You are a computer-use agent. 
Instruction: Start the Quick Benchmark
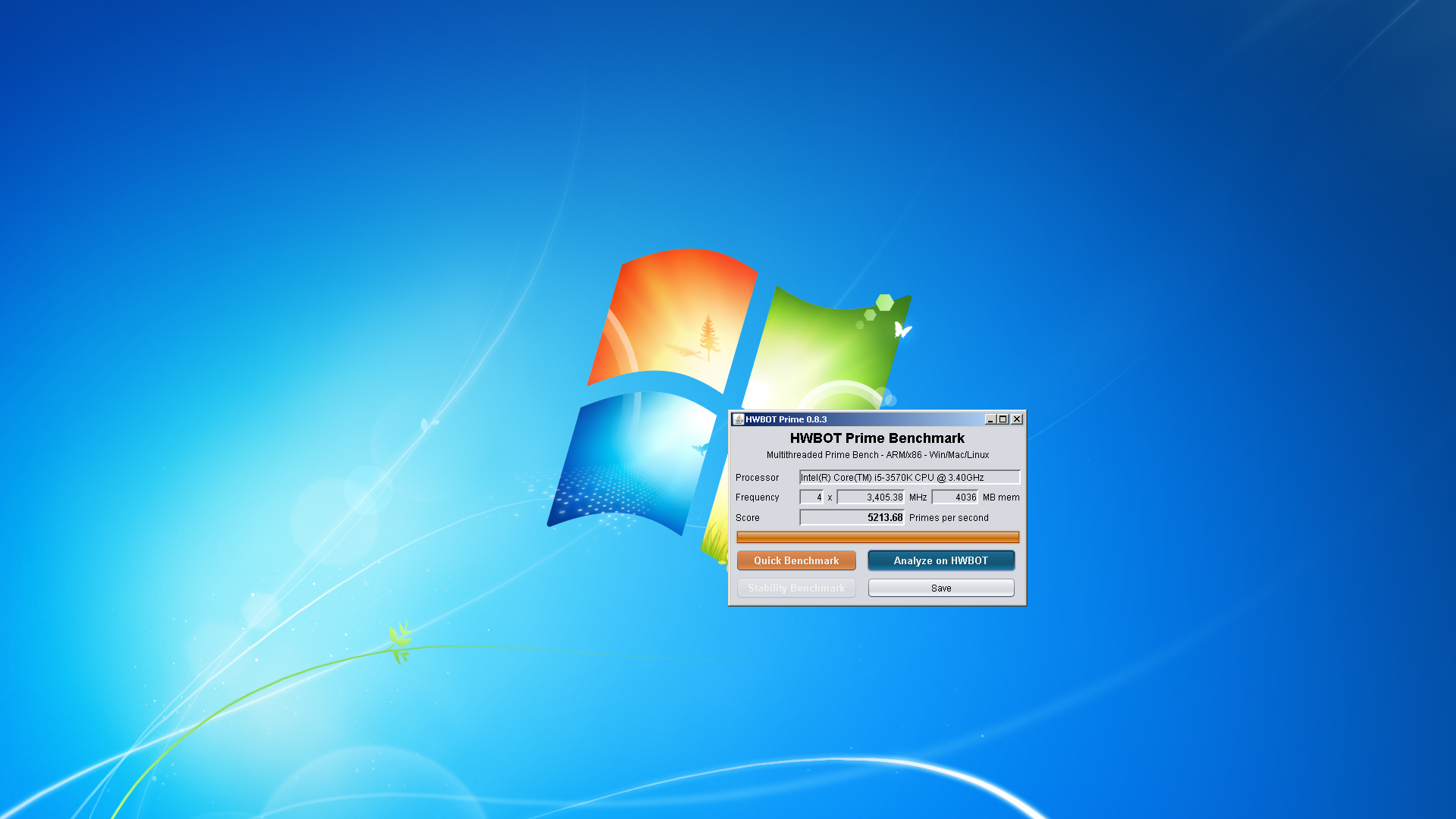point(796,560)
